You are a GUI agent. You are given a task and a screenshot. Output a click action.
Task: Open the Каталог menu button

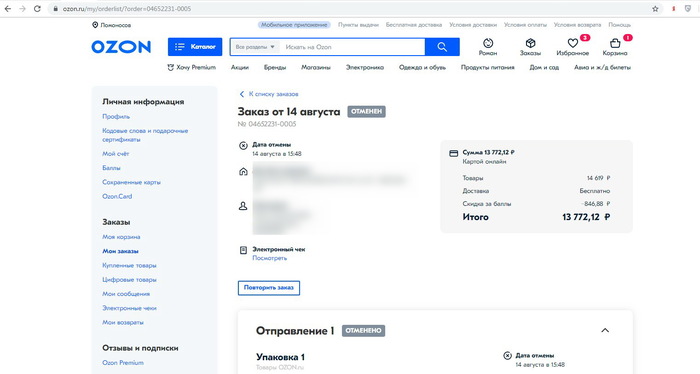tap(195, 47)
